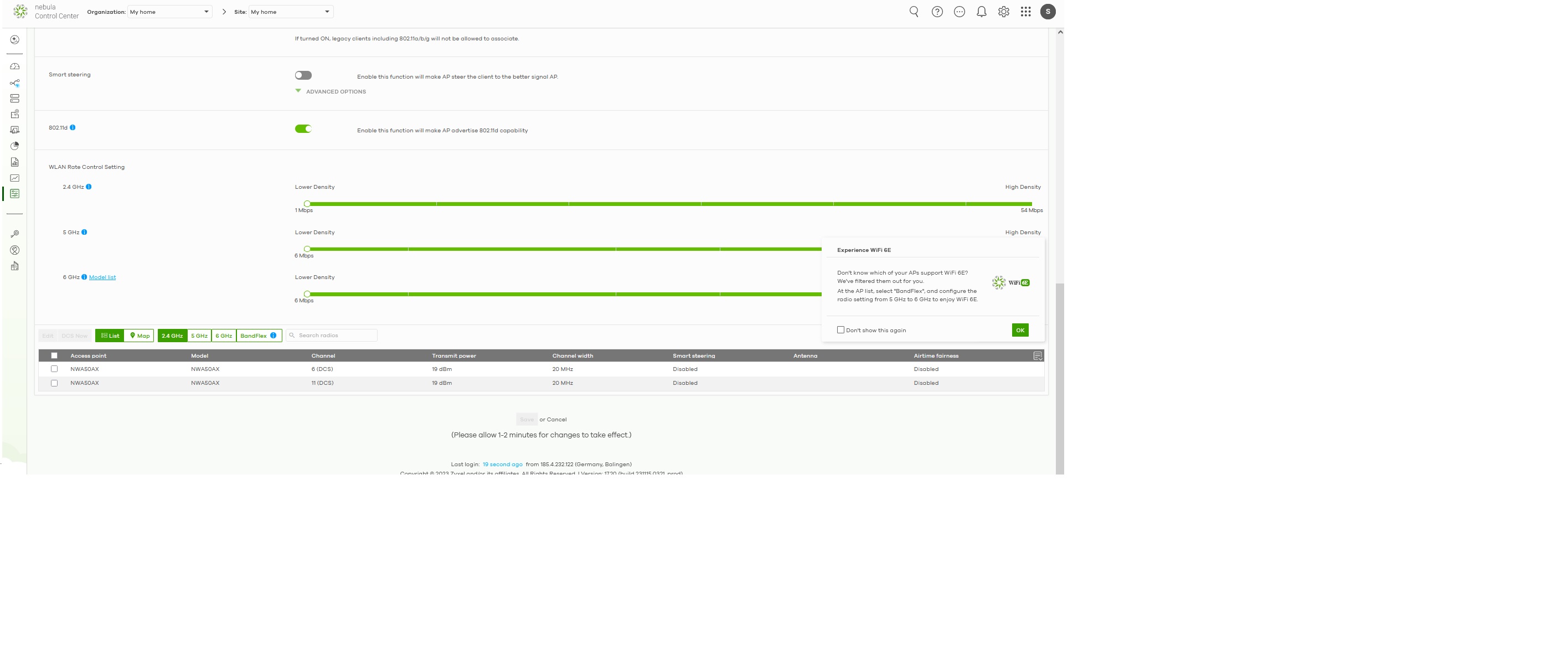Open the Organization dropdown
This screenshot has height=660, width=1568.
[169, 12]
